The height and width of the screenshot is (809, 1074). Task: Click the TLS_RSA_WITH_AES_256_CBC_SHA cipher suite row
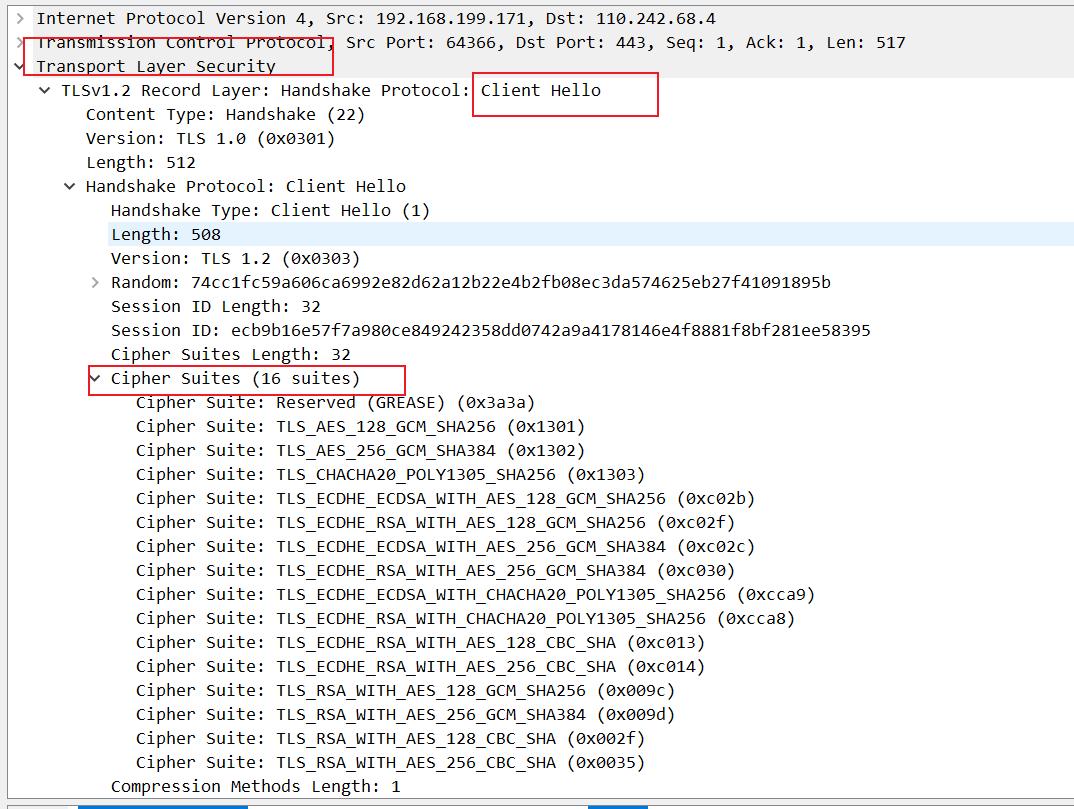(x=390, y=762)
